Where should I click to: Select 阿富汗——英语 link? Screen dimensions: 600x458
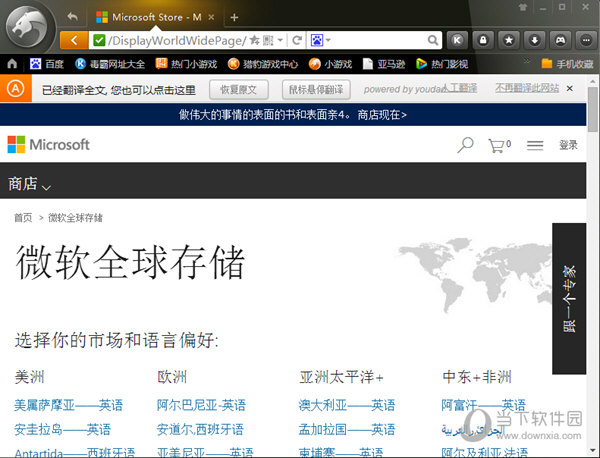[x=483, y=405]
